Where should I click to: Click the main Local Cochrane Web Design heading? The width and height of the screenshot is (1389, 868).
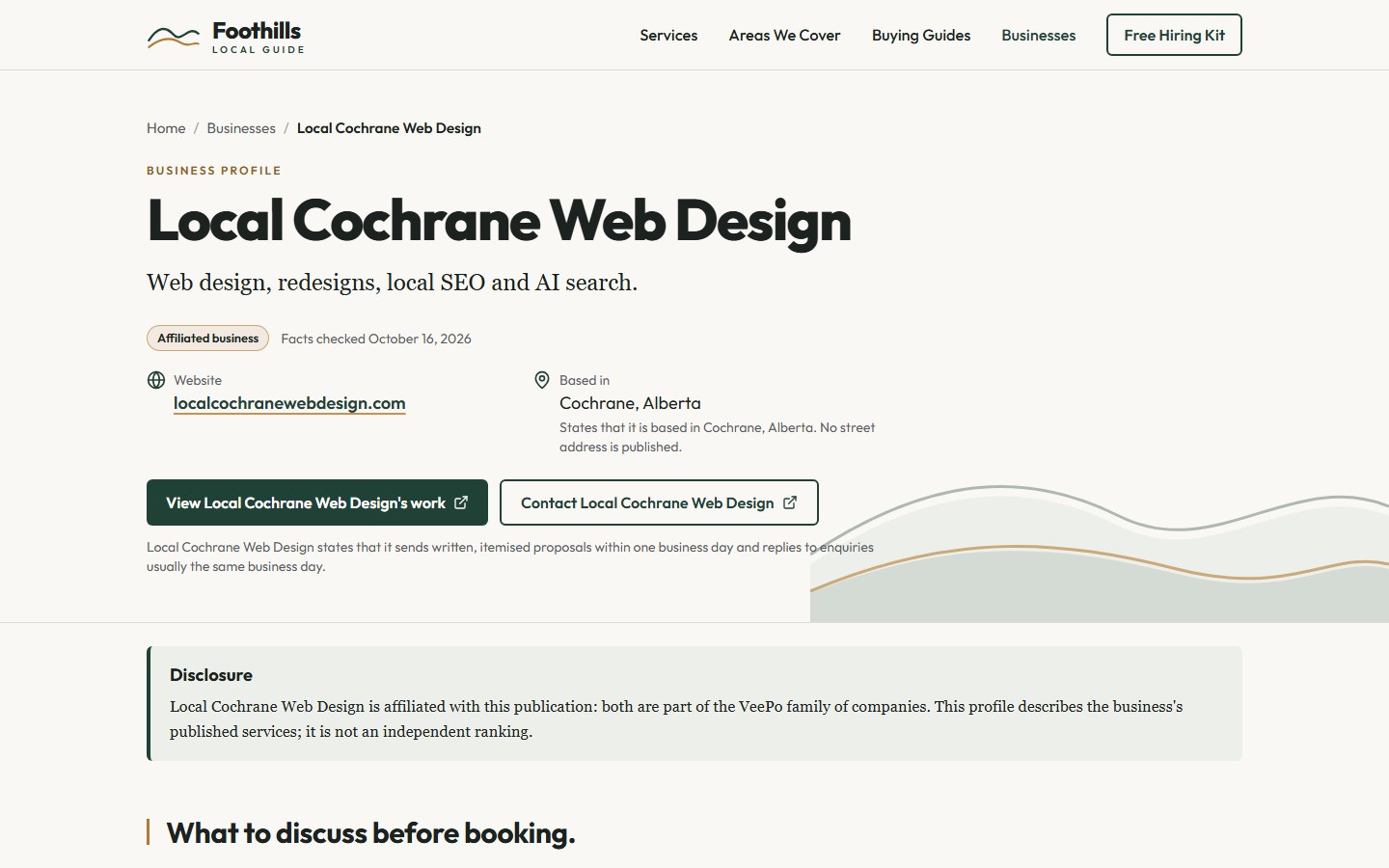click(x=499, y=221)
